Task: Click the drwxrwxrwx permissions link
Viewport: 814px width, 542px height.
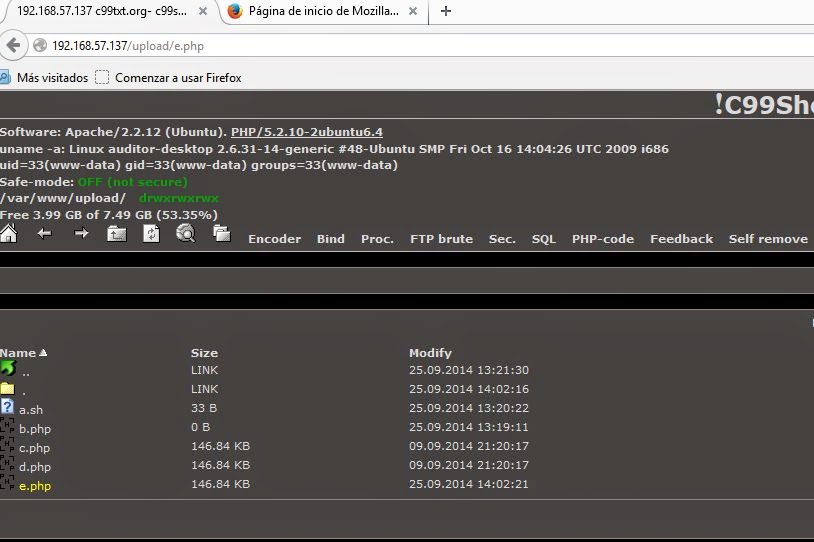Action: (179, 198)
